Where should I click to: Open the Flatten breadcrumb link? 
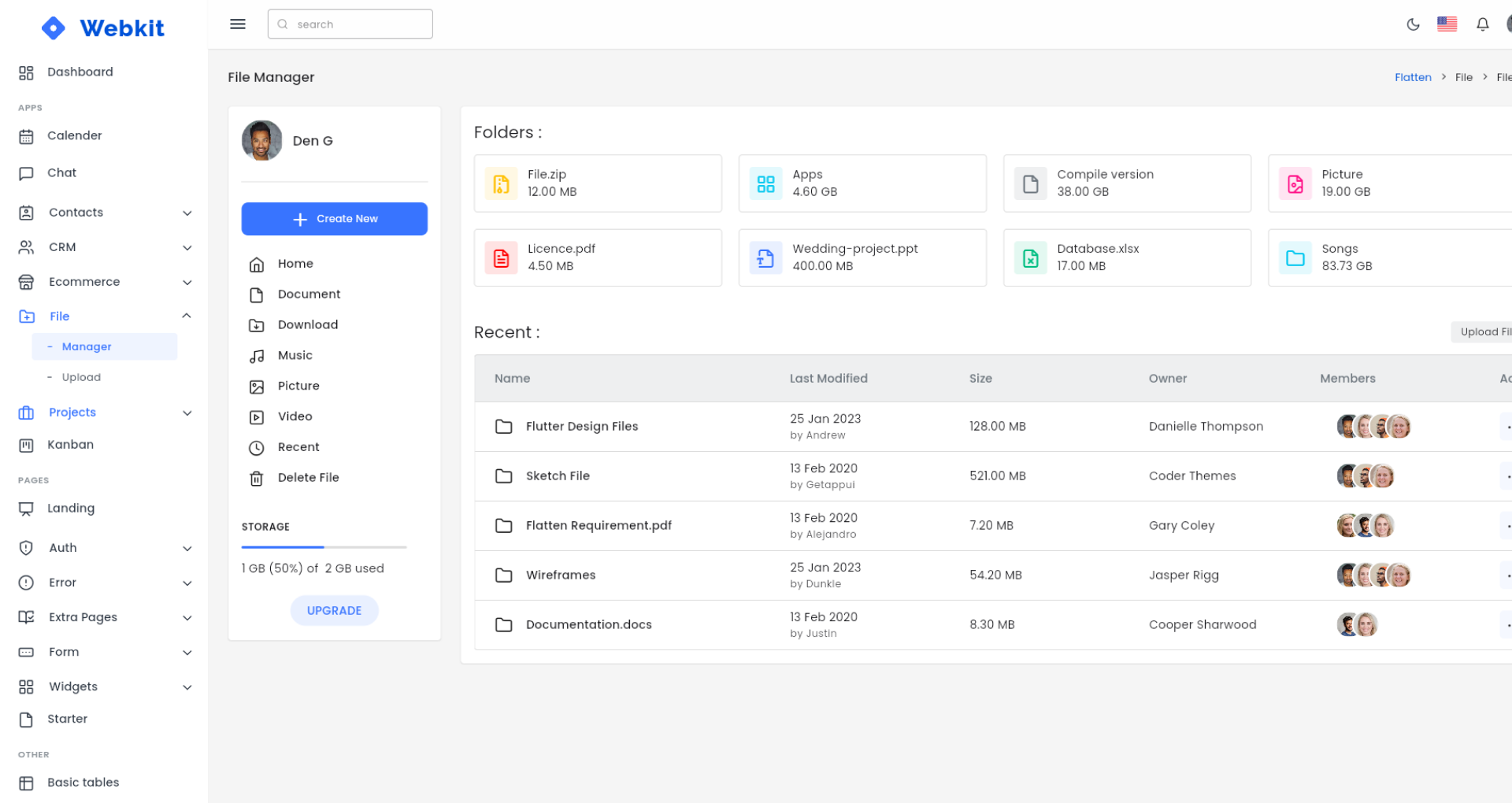pyautogui.click(x=1413, y=76)
